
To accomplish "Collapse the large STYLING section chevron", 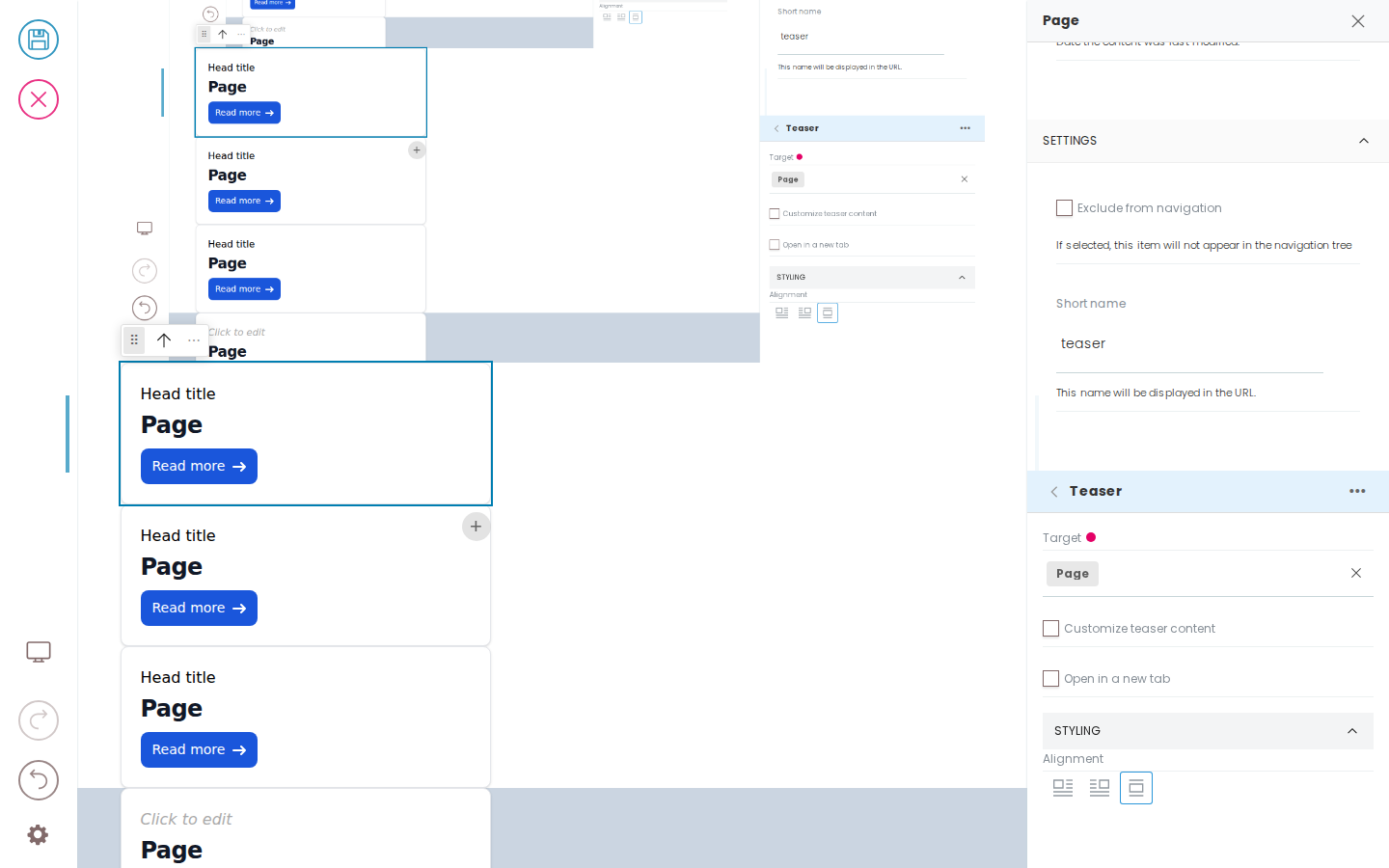I will (1352, 731).
